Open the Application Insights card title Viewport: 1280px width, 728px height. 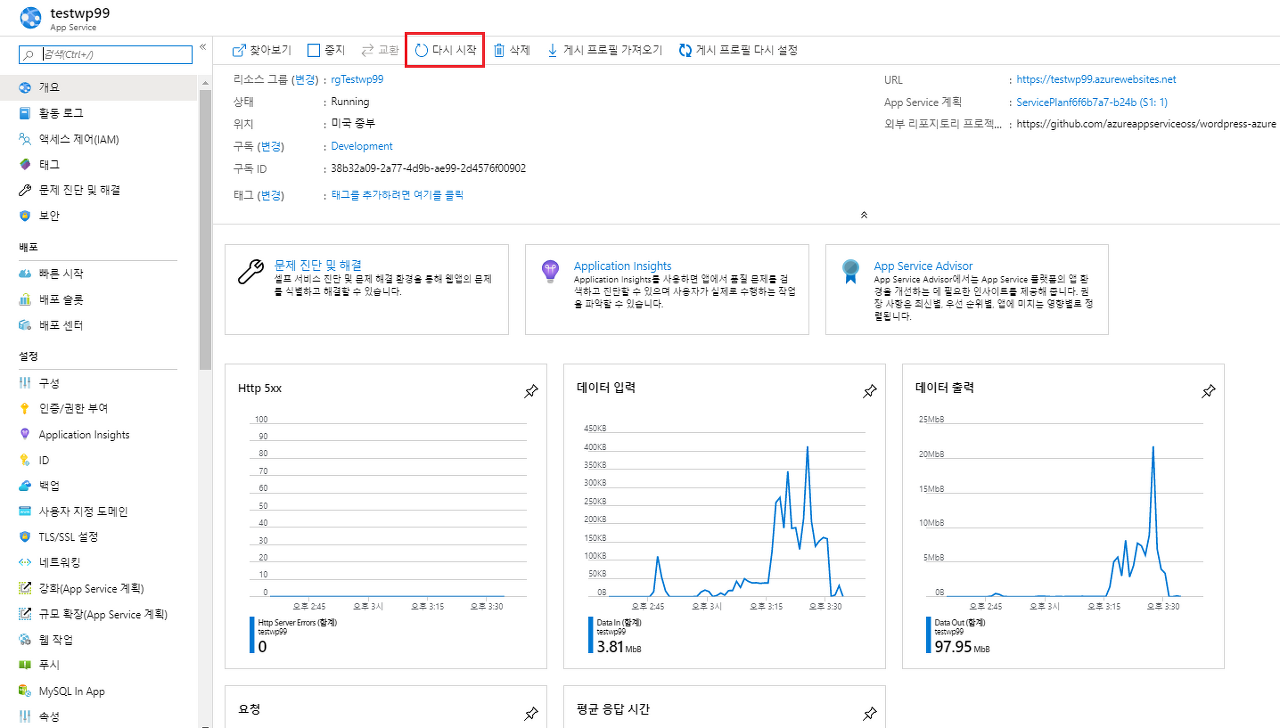623,266
